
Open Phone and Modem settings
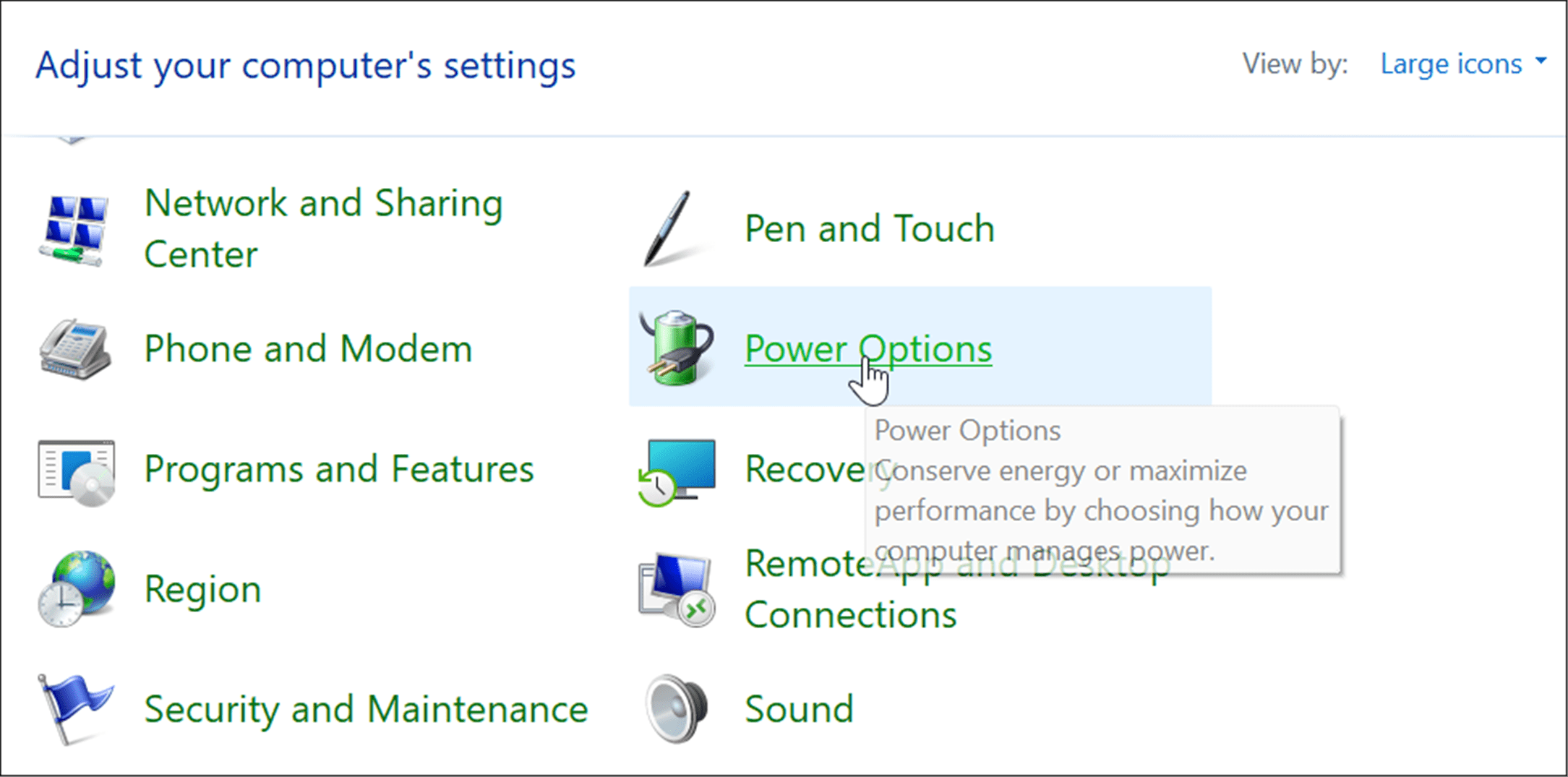click(x=307, y=349)
